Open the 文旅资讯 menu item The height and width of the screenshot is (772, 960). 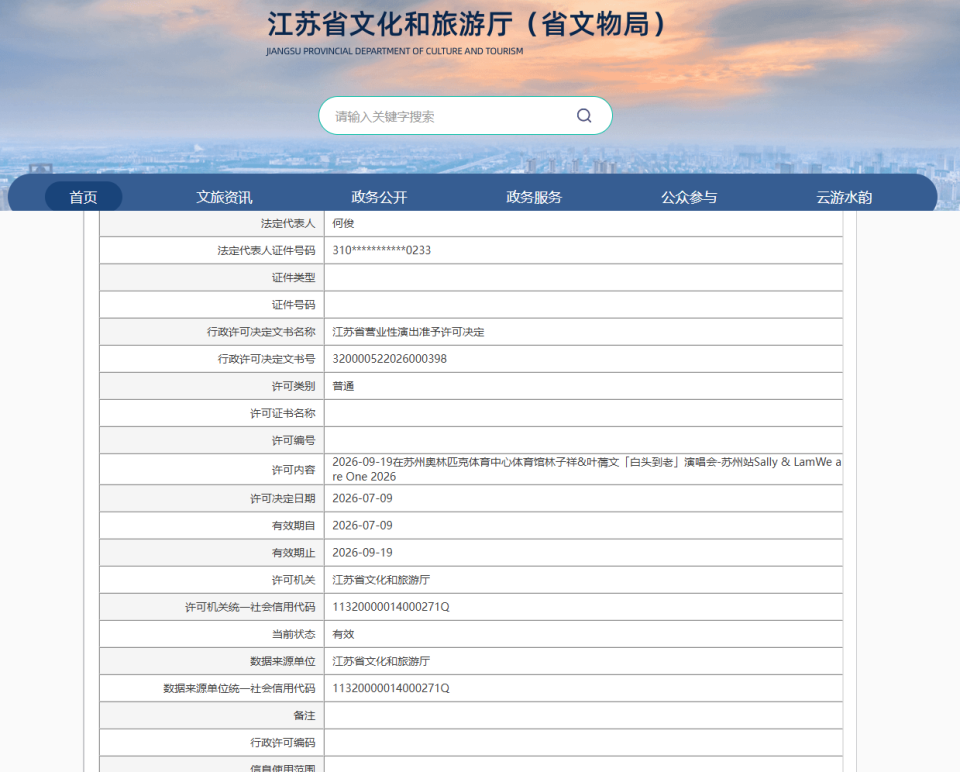224,197
